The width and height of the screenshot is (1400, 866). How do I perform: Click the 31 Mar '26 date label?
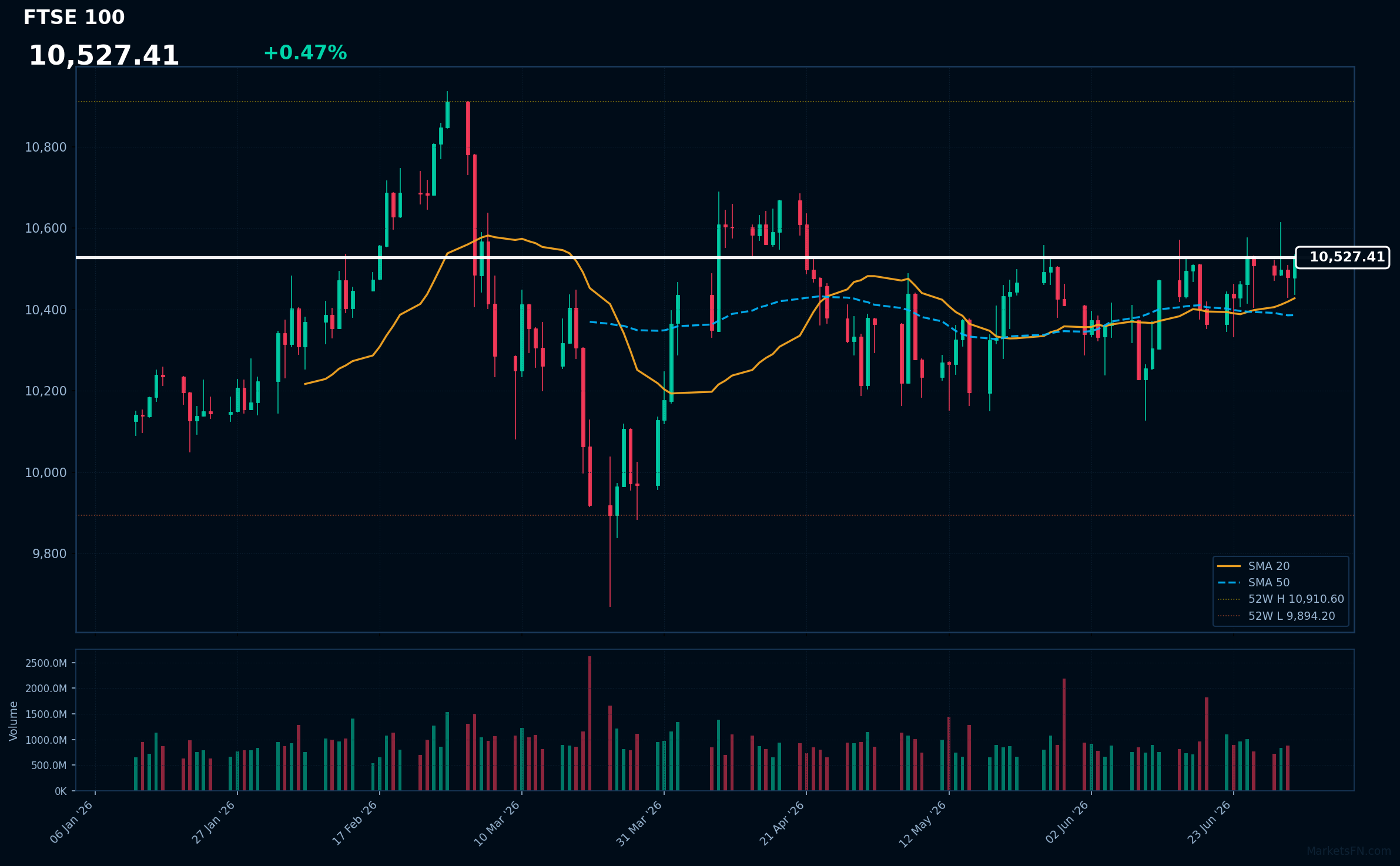(639, 823)
